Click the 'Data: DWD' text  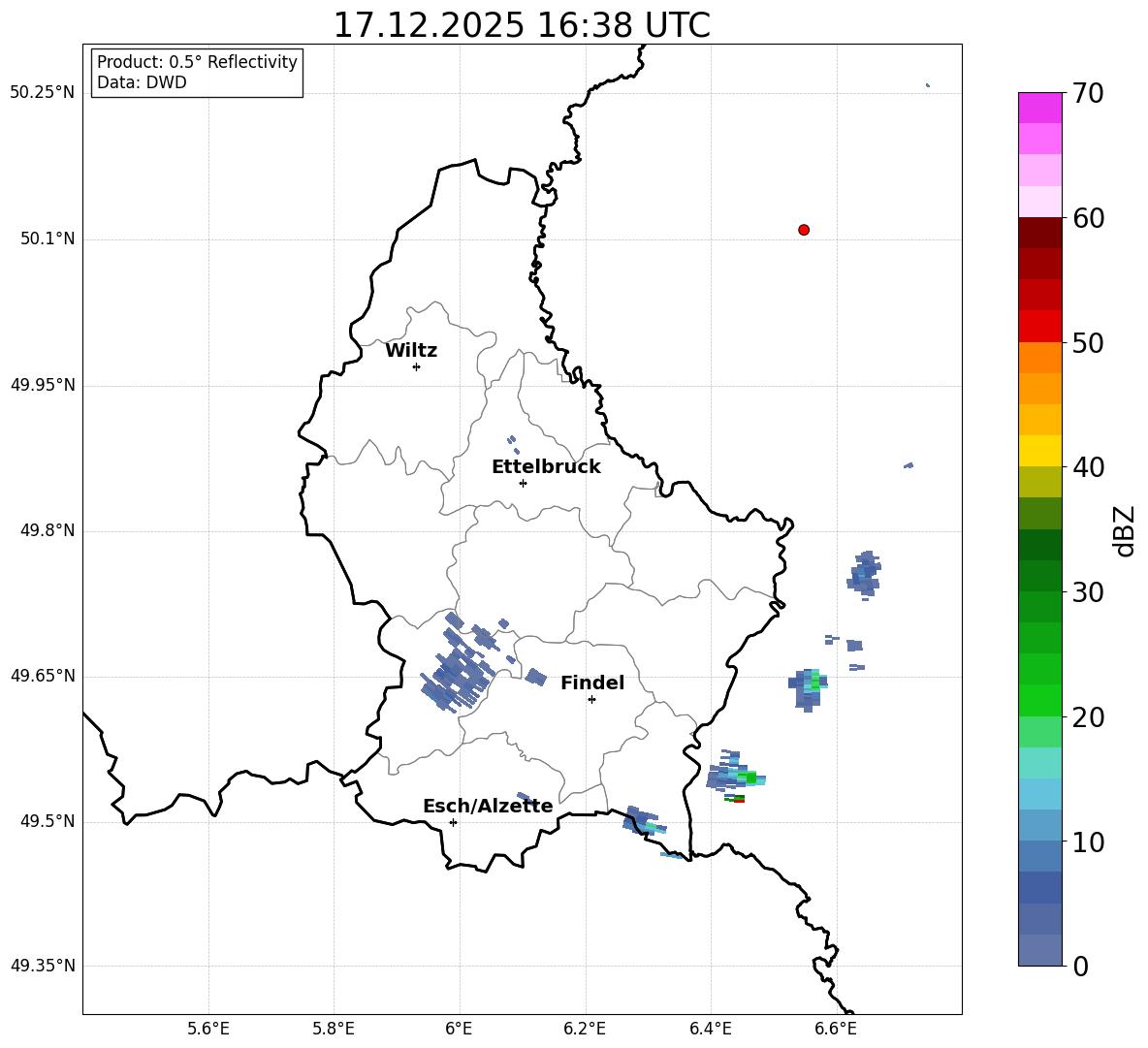142,82
